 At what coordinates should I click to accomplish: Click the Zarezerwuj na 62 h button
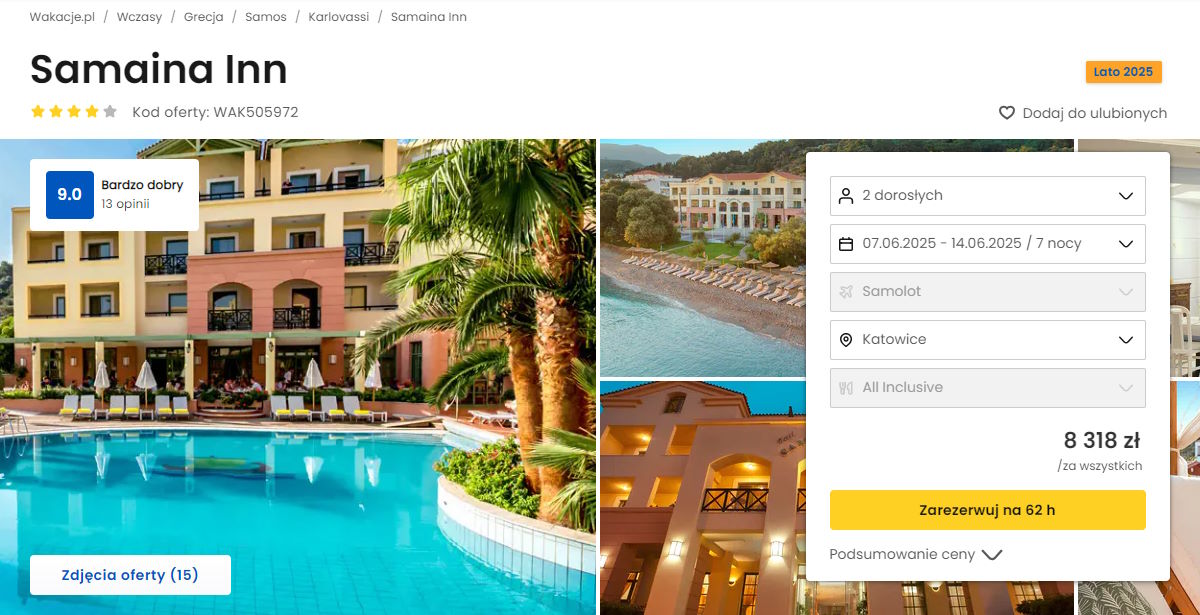[988, 510]
